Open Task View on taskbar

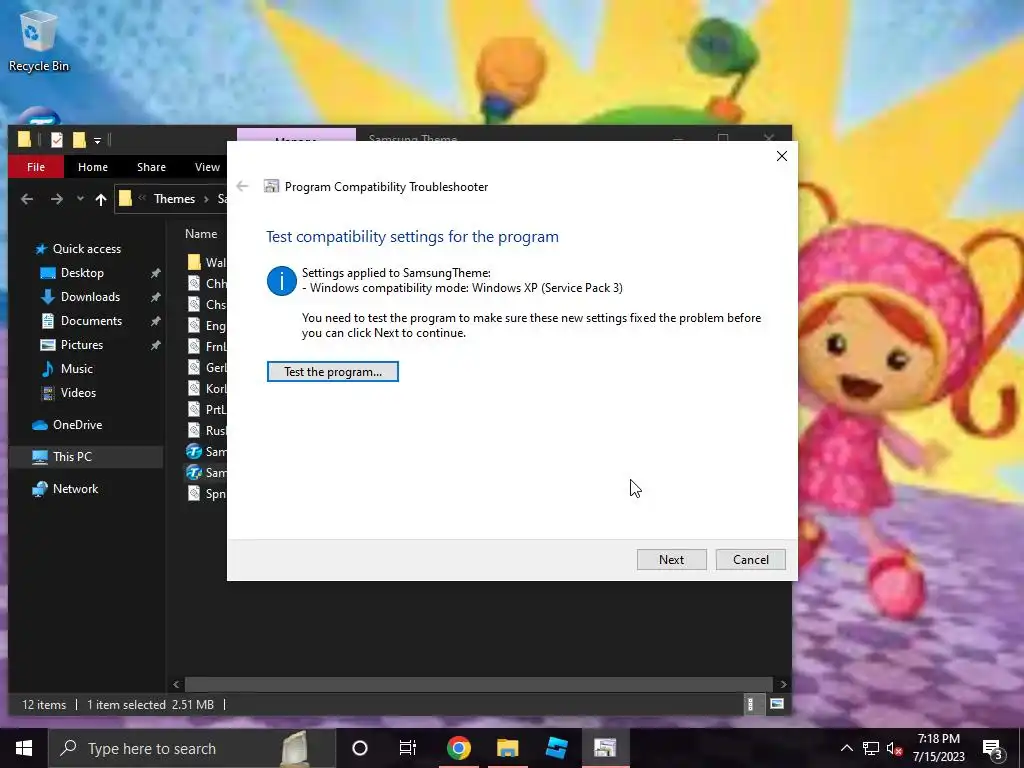[x=408, y=748]
